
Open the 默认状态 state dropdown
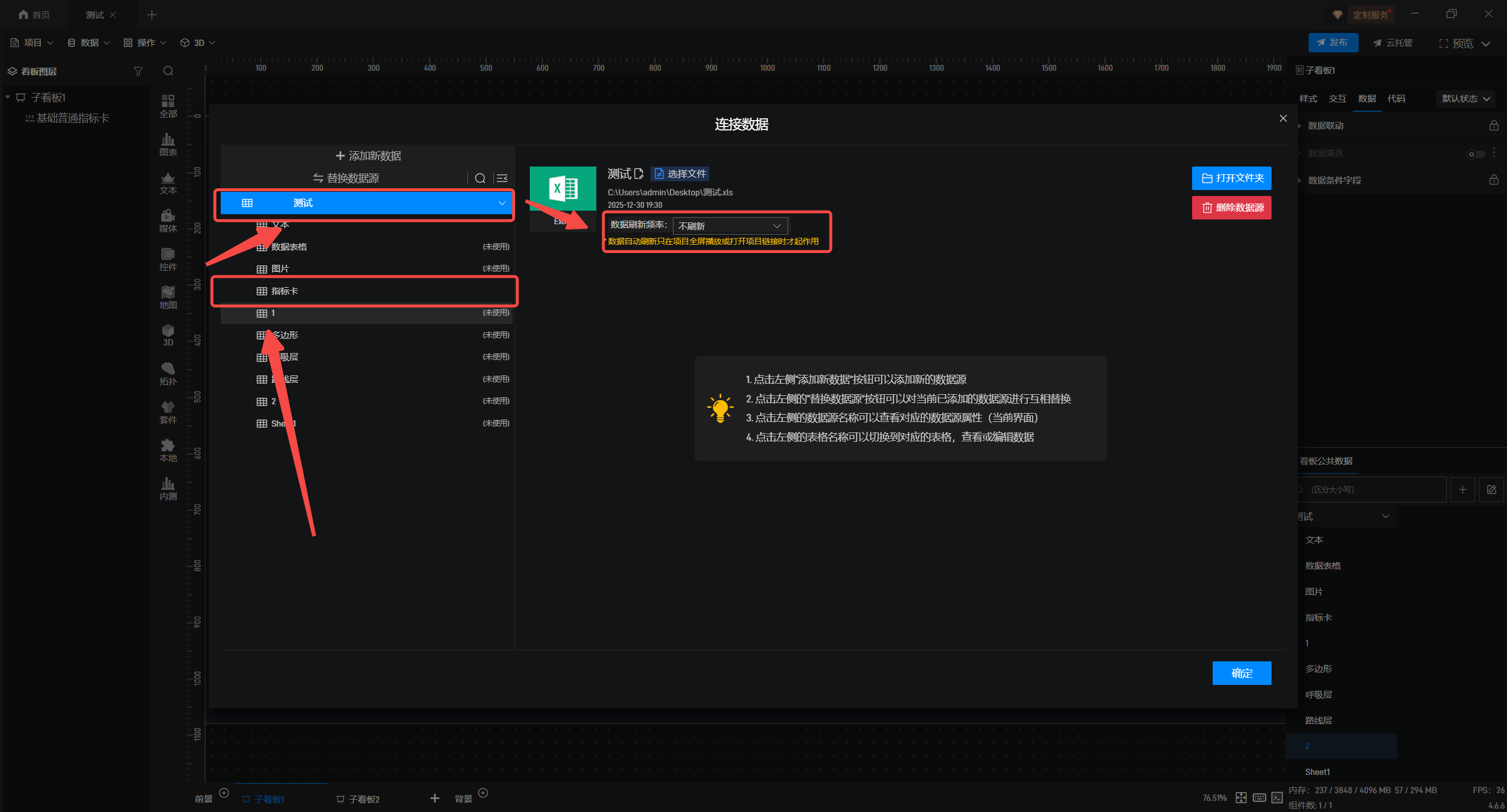tap(1465, 99)
